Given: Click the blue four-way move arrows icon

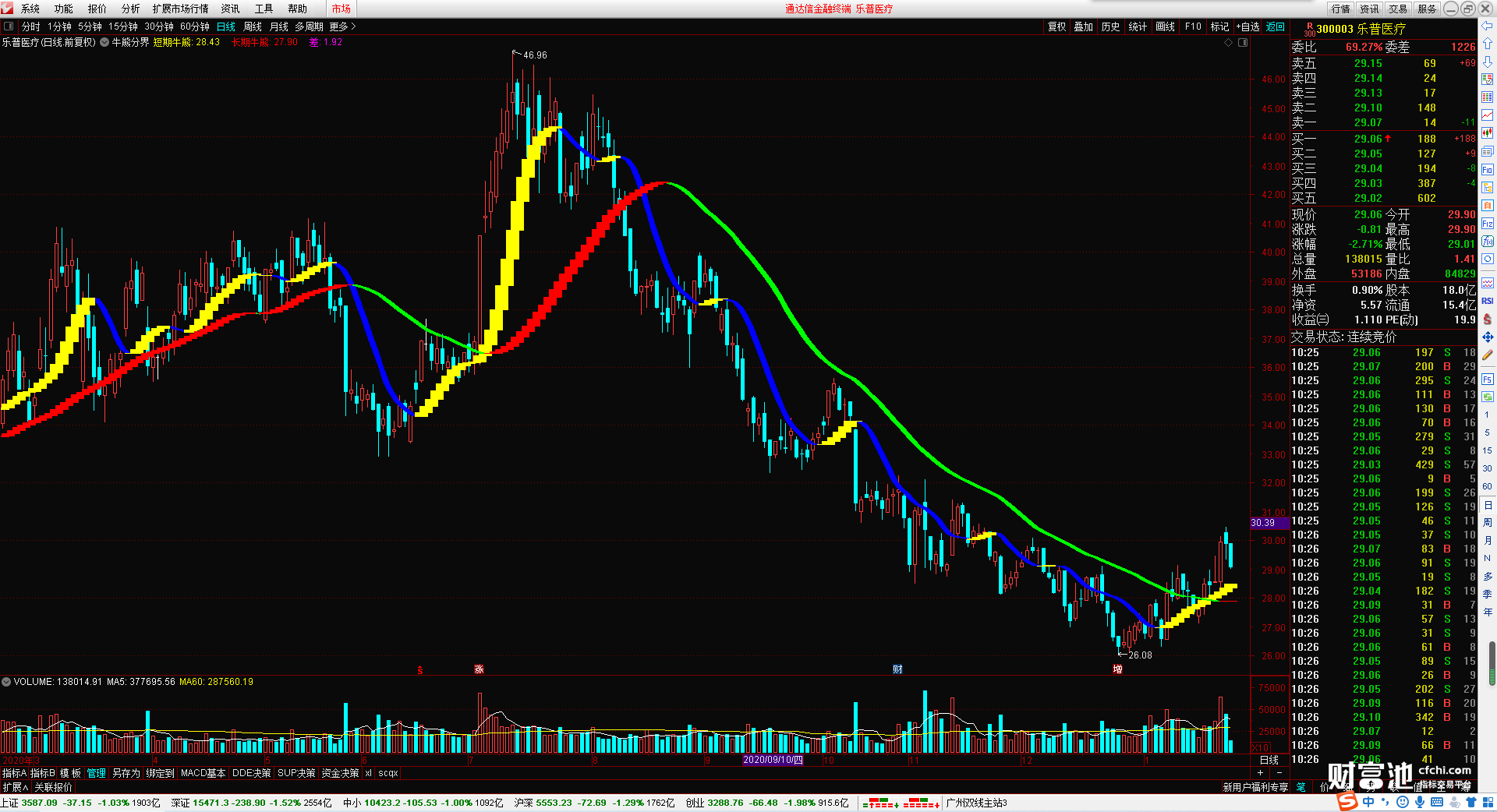Looking at the screenshot, I should 1487,337.
